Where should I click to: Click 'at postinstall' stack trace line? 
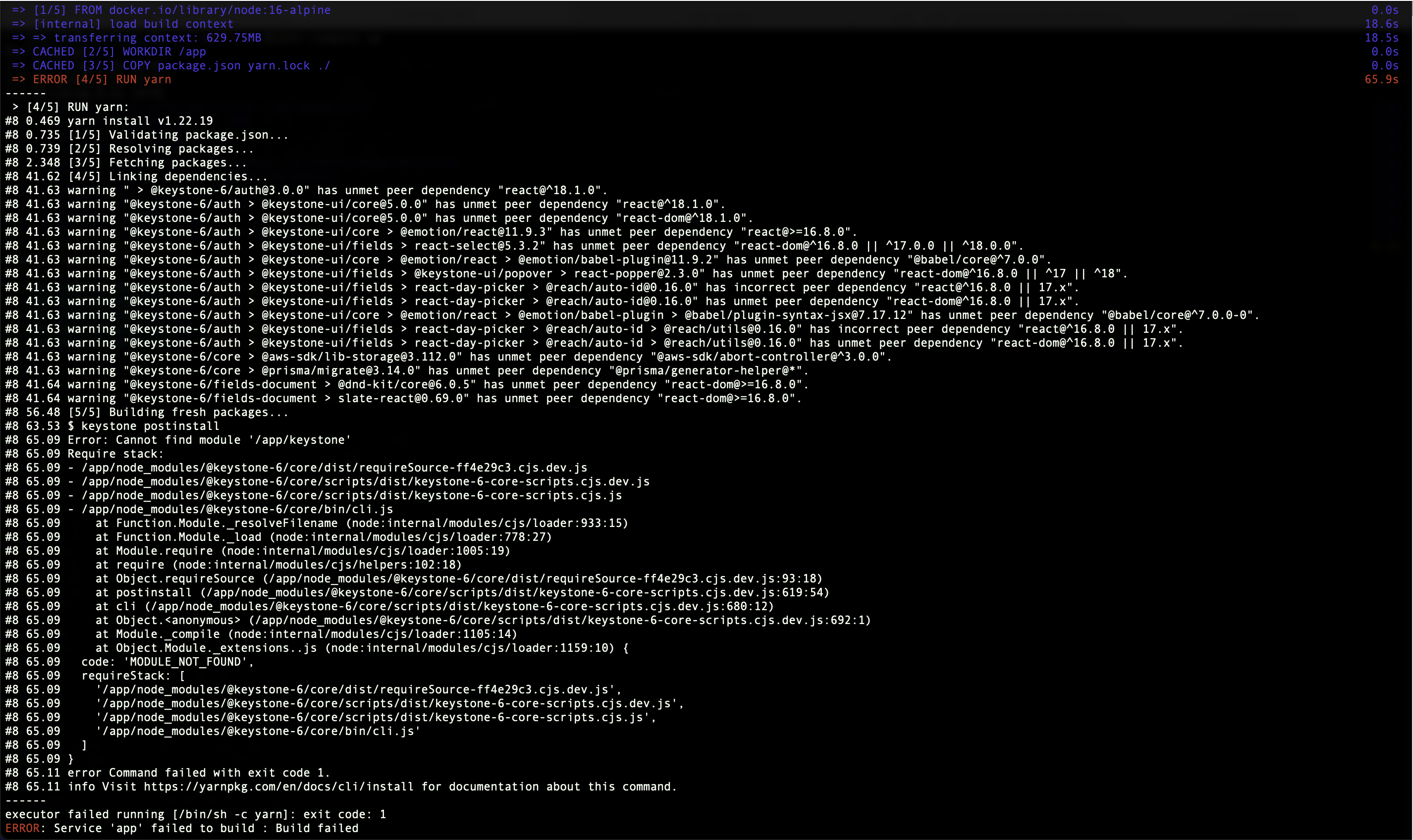point(418,593)
